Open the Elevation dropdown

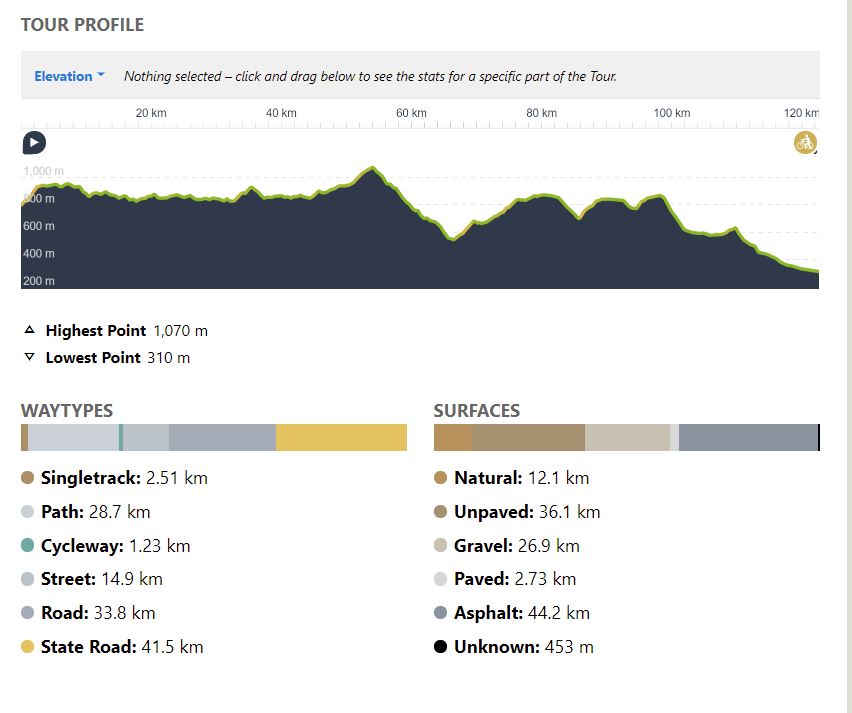tap(69, 76)
